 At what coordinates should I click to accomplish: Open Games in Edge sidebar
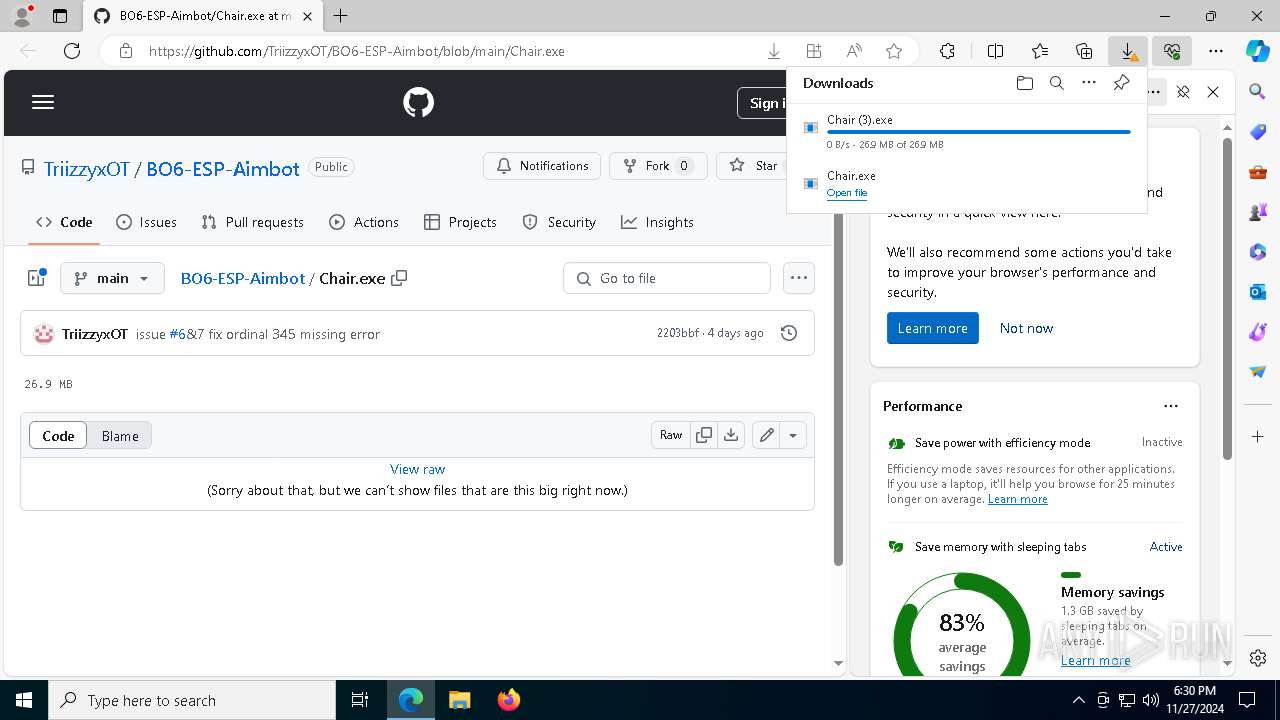pos(1258,212)
